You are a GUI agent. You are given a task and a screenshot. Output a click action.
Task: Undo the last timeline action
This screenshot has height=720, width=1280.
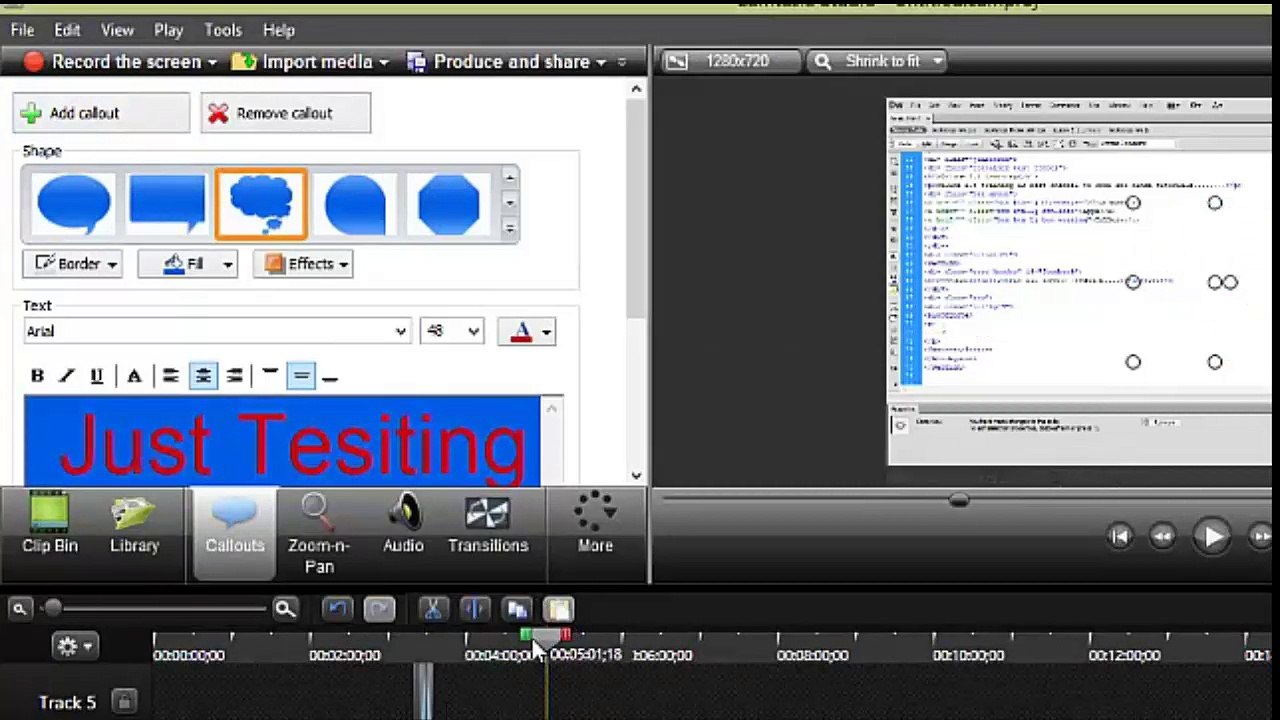338,609
